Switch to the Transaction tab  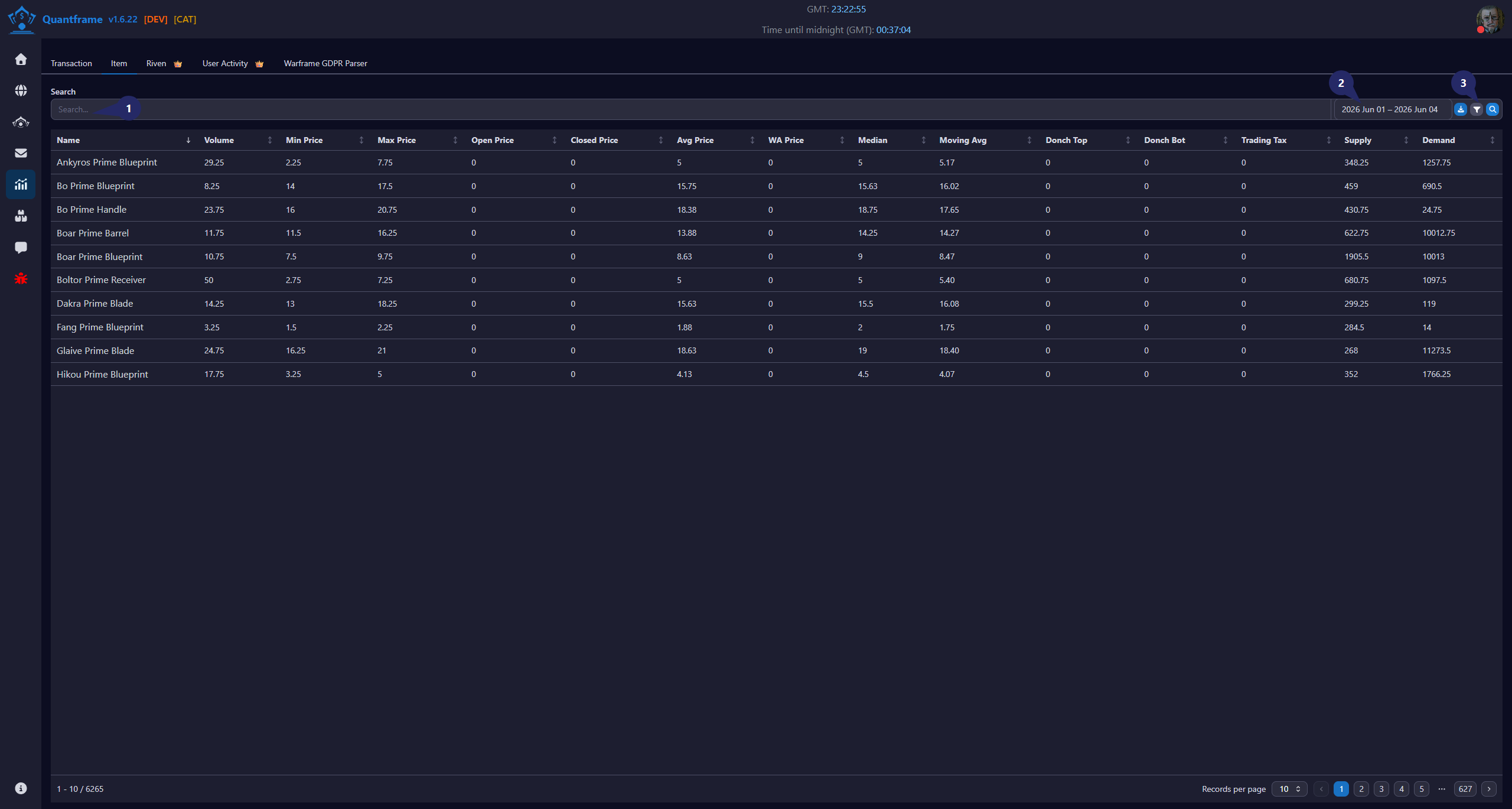click(x=71, y=63)
